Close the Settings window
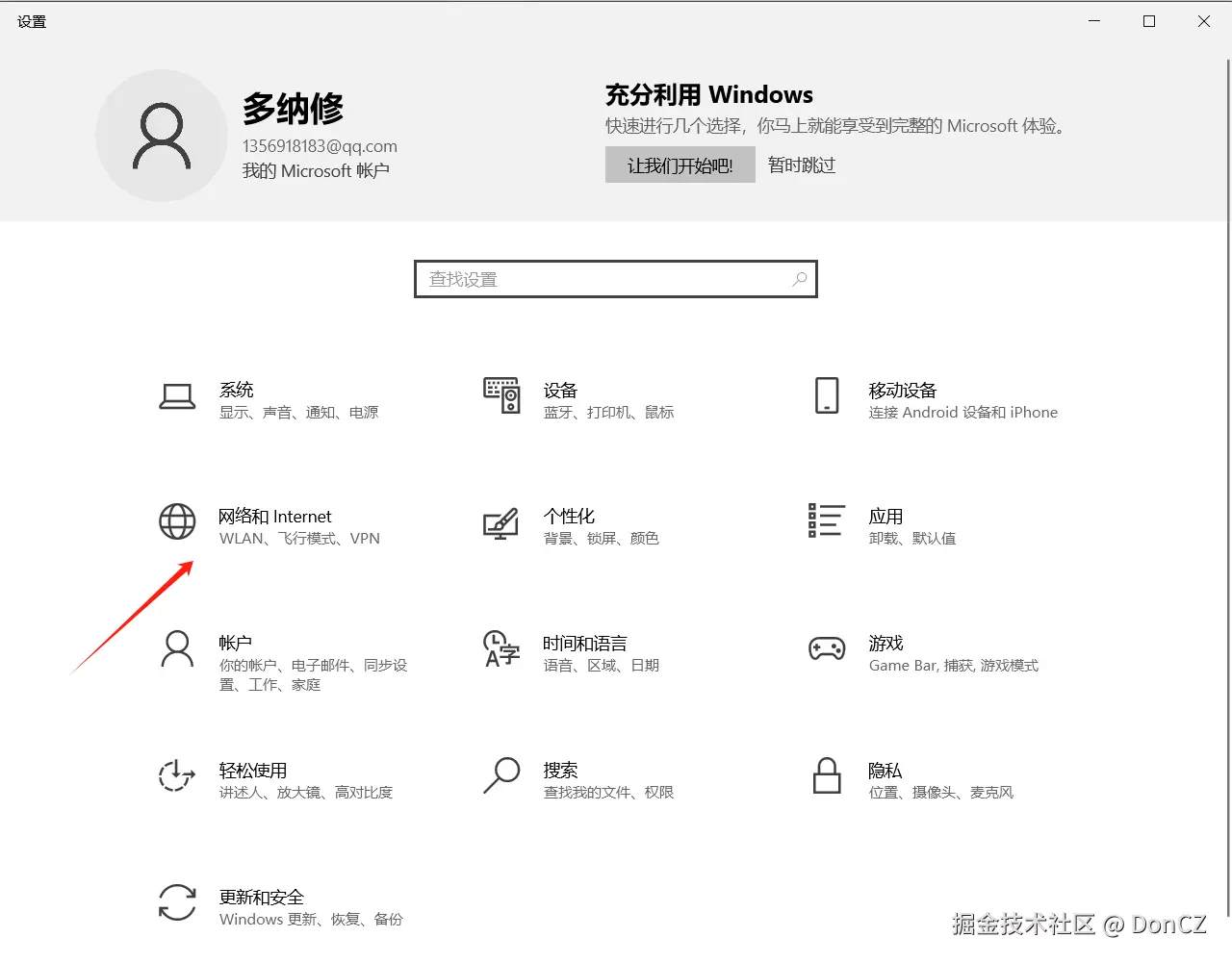This screenshot has height=963, width=1232. [x=1204, y=21]
